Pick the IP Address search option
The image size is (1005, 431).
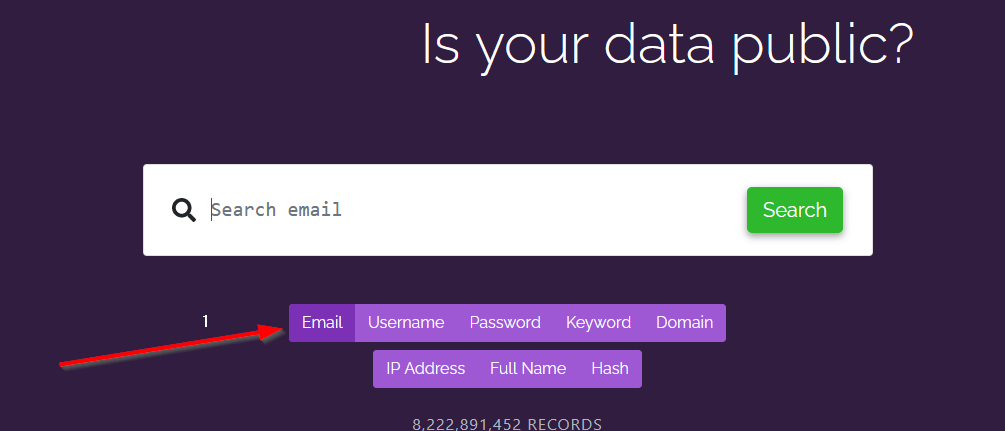click(x=426, y=369)
